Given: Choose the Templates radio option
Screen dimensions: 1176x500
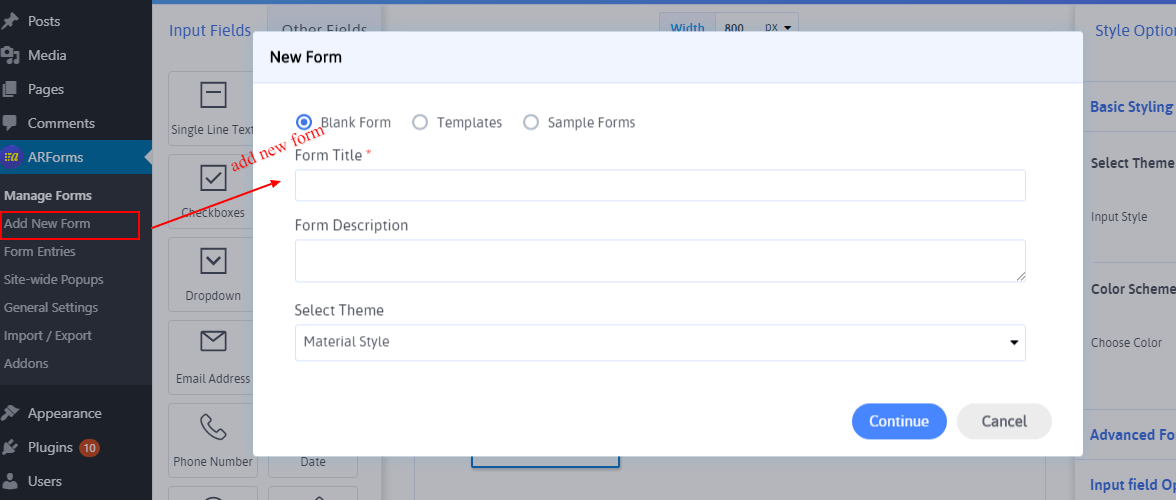Looking at the screenshot, I should tap(420, 122).
